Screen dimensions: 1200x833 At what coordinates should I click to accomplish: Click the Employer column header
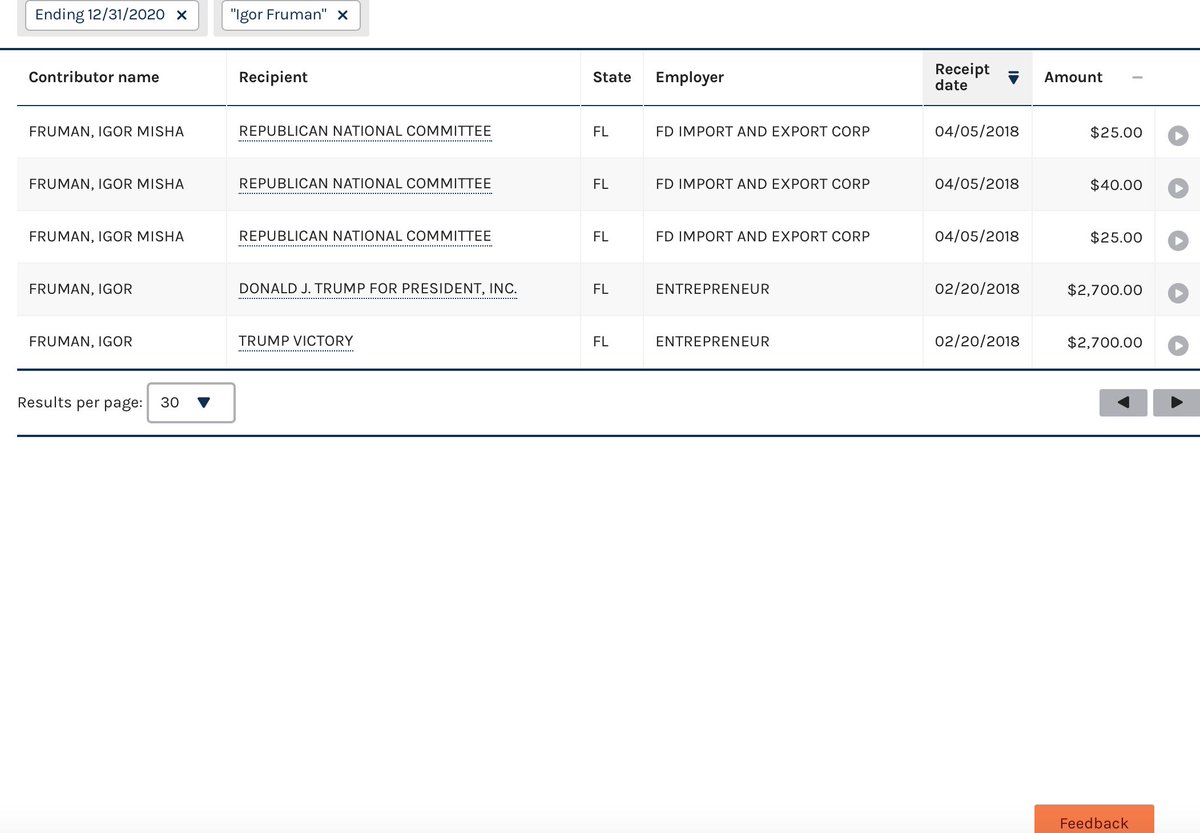pyautogui.click(x=690, y=77)
